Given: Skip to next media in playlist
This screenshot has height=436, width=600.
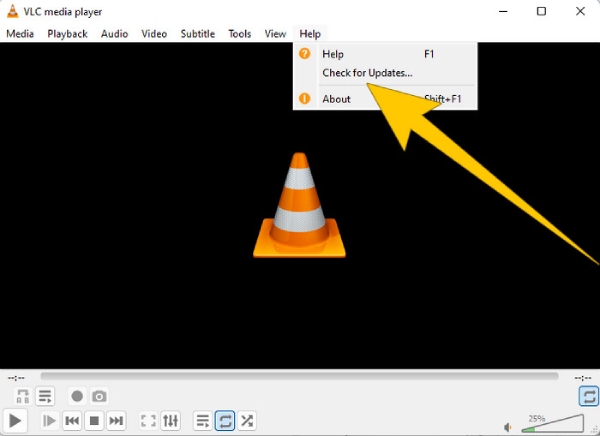Looking at the screenshot, I should [116, 421].
